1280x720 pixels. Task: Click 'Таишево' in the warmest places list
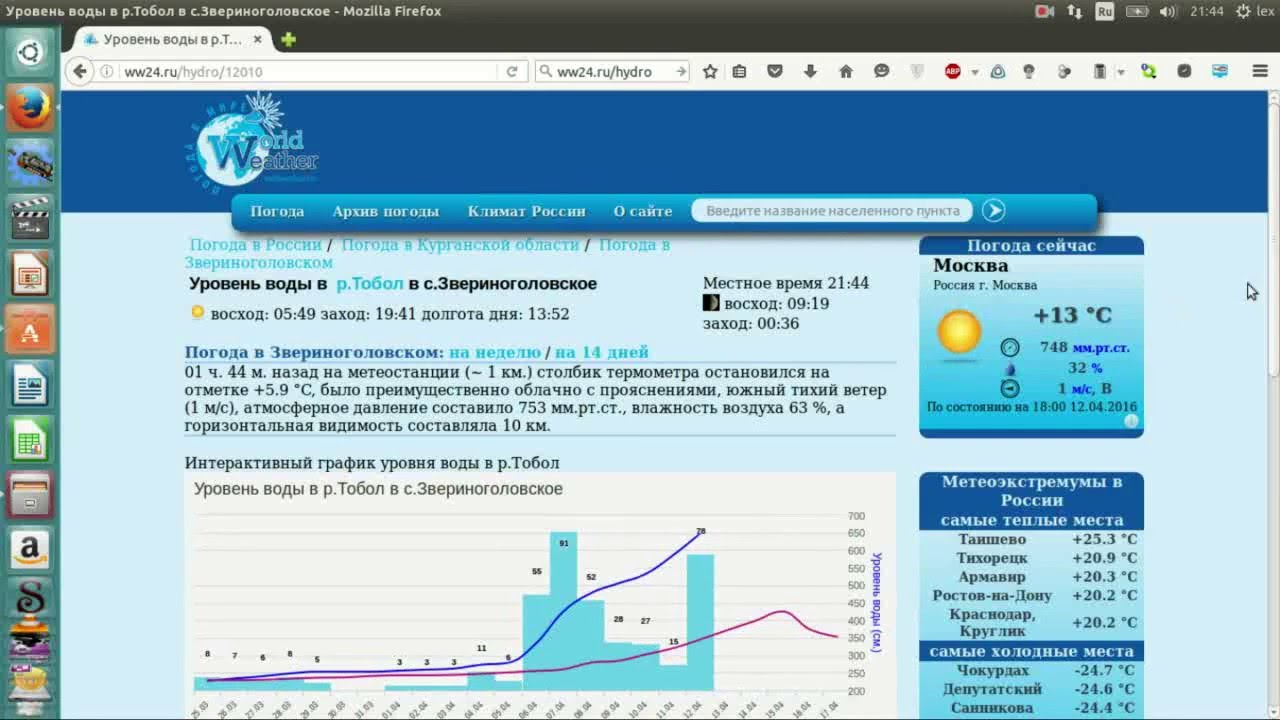coord(991,540)
